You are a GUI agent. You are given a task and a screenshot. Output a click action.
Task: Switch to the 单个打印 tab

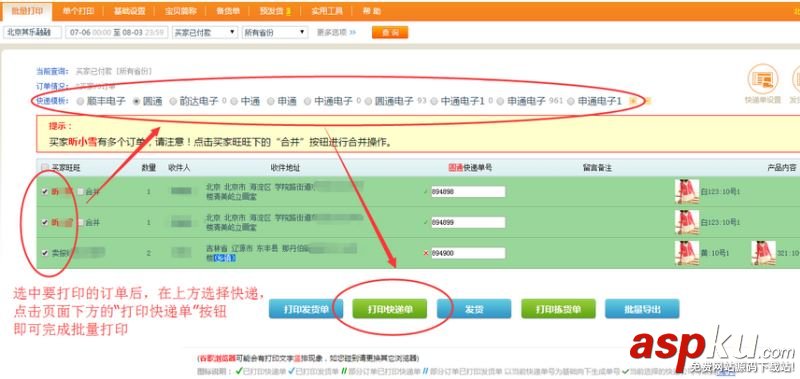[x=78, y=11]
